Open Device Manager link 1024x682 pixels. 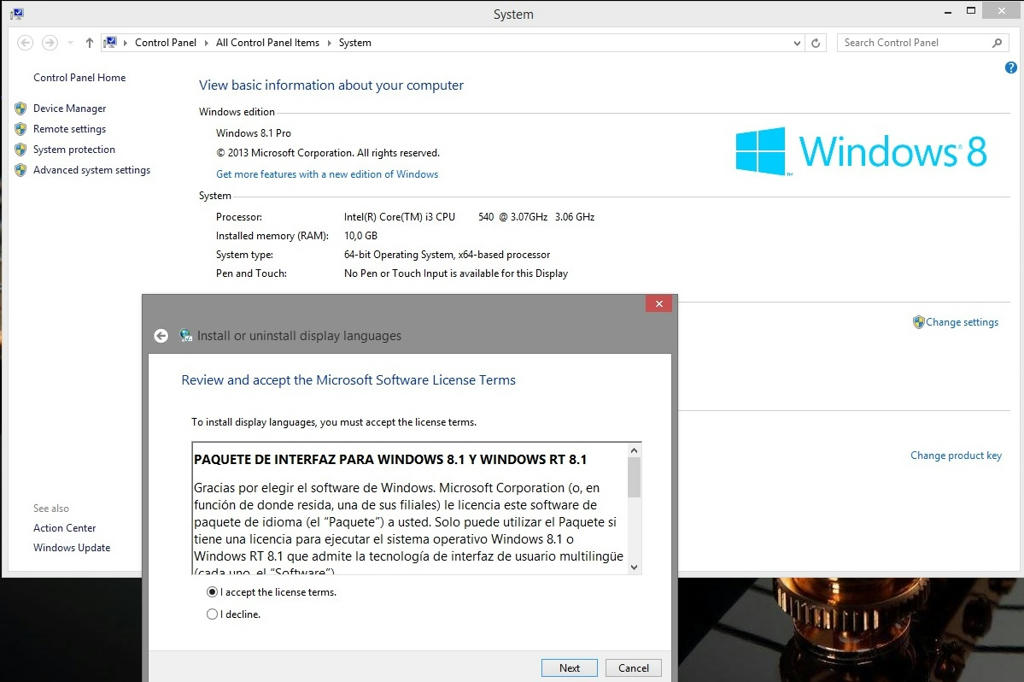[x=69, y=108]
